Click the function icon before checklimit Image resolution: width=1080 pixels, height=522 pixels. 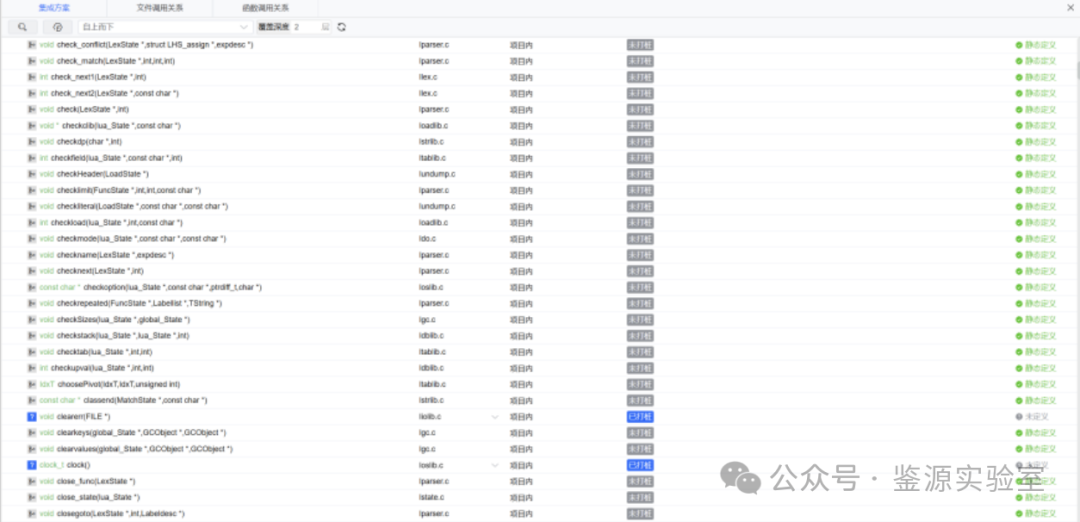[x=32, y=190]
